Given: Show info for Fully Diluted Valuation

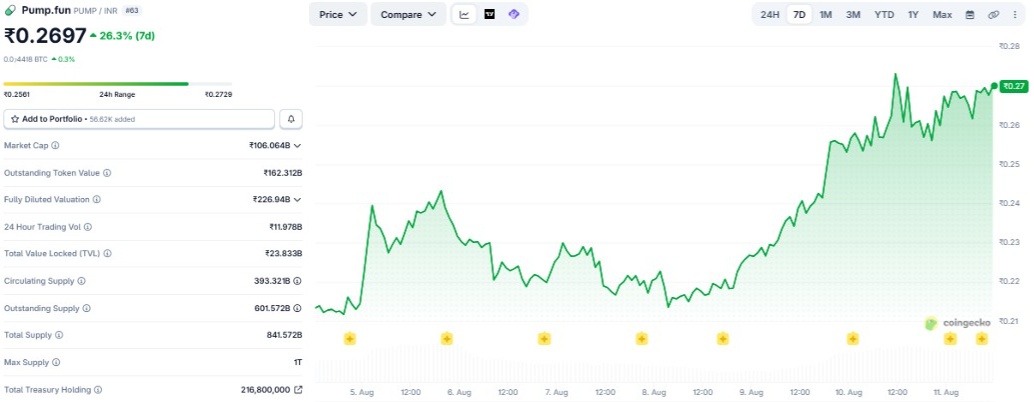Looking at the screenshot, I should tap(96, 199).
